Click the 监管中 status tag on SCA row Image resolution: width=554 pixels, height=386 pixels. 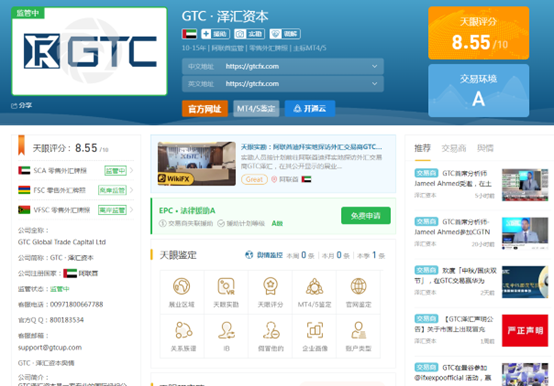click(115, 171)
